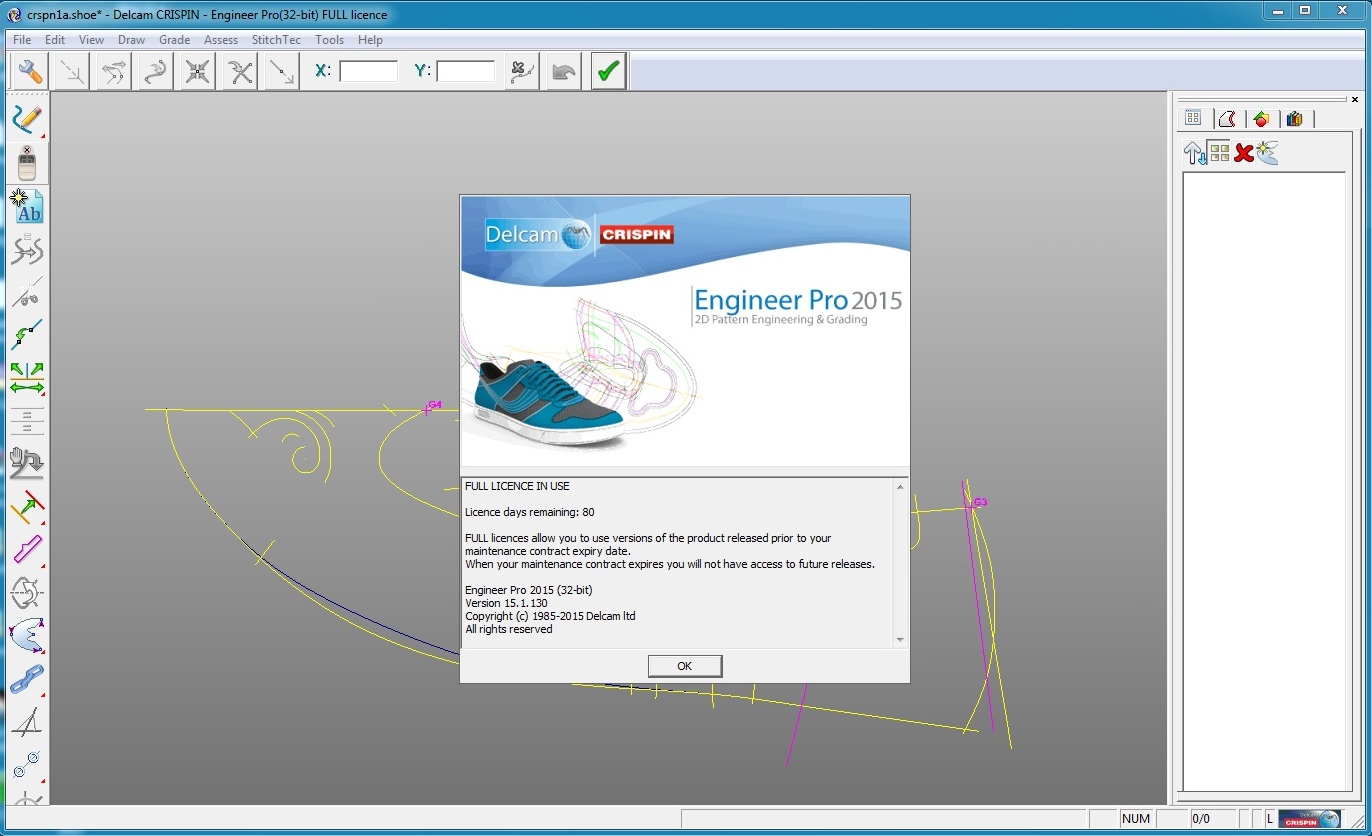This screenshot has width=1372, height=836.
Task: Click the green arrows mirror/scale tool
Action: point(27,378)
